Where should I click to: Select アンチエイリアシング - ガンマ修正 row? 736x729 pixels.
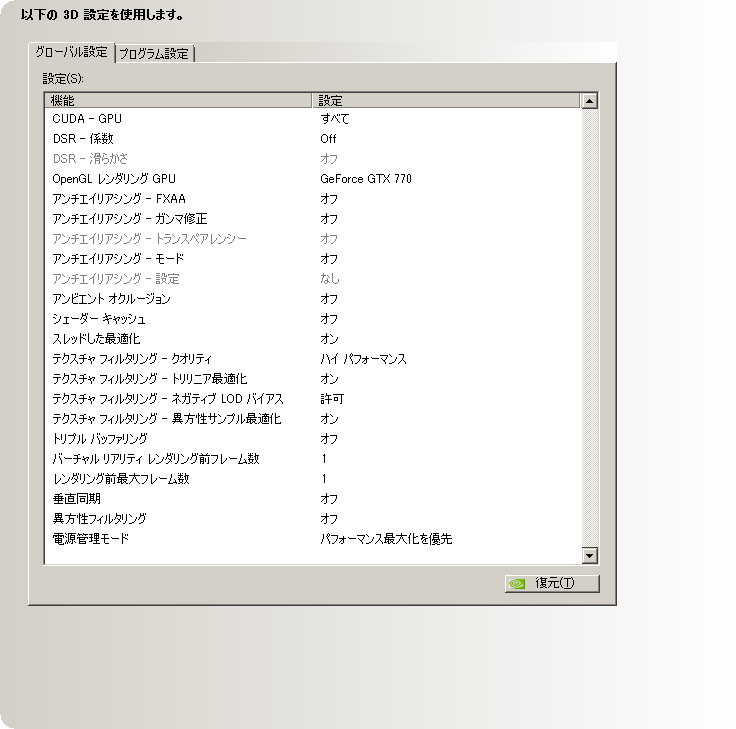coord(313,219)
